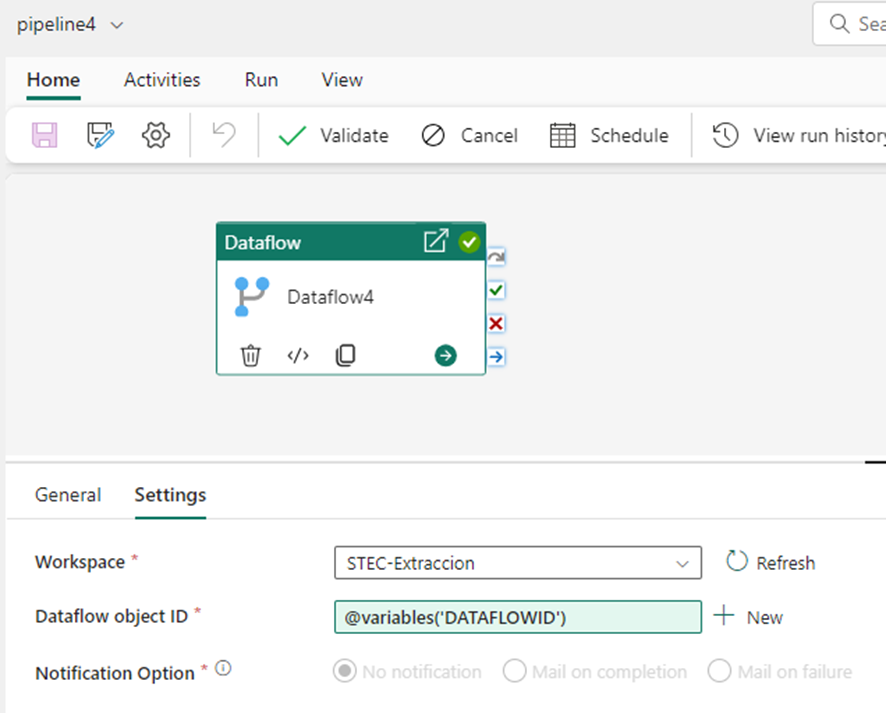Copy the Dataflow activity icon
The height and width of the screenshot is (713, 886).
[x=345, y=355]
